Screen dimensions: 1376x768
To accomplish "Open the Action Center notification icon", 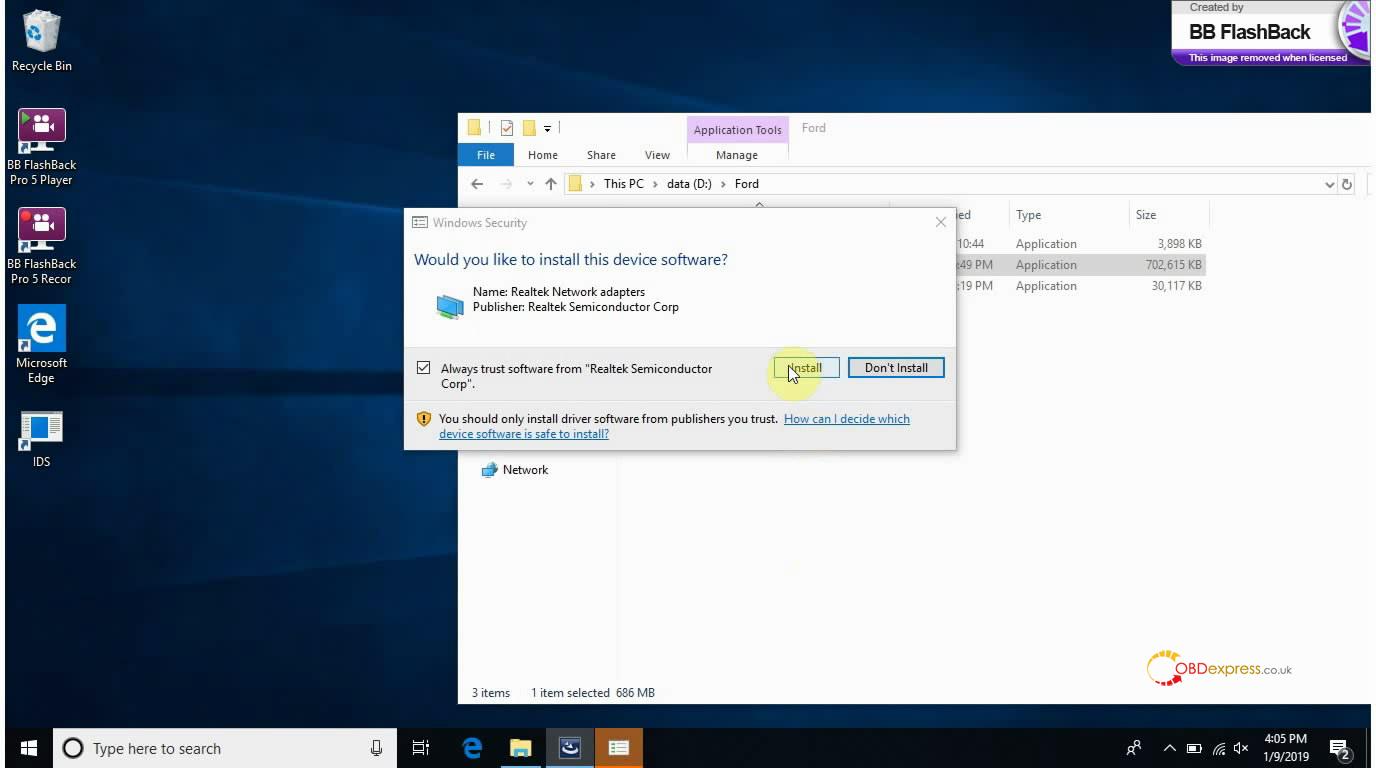I will (1339, 748).
